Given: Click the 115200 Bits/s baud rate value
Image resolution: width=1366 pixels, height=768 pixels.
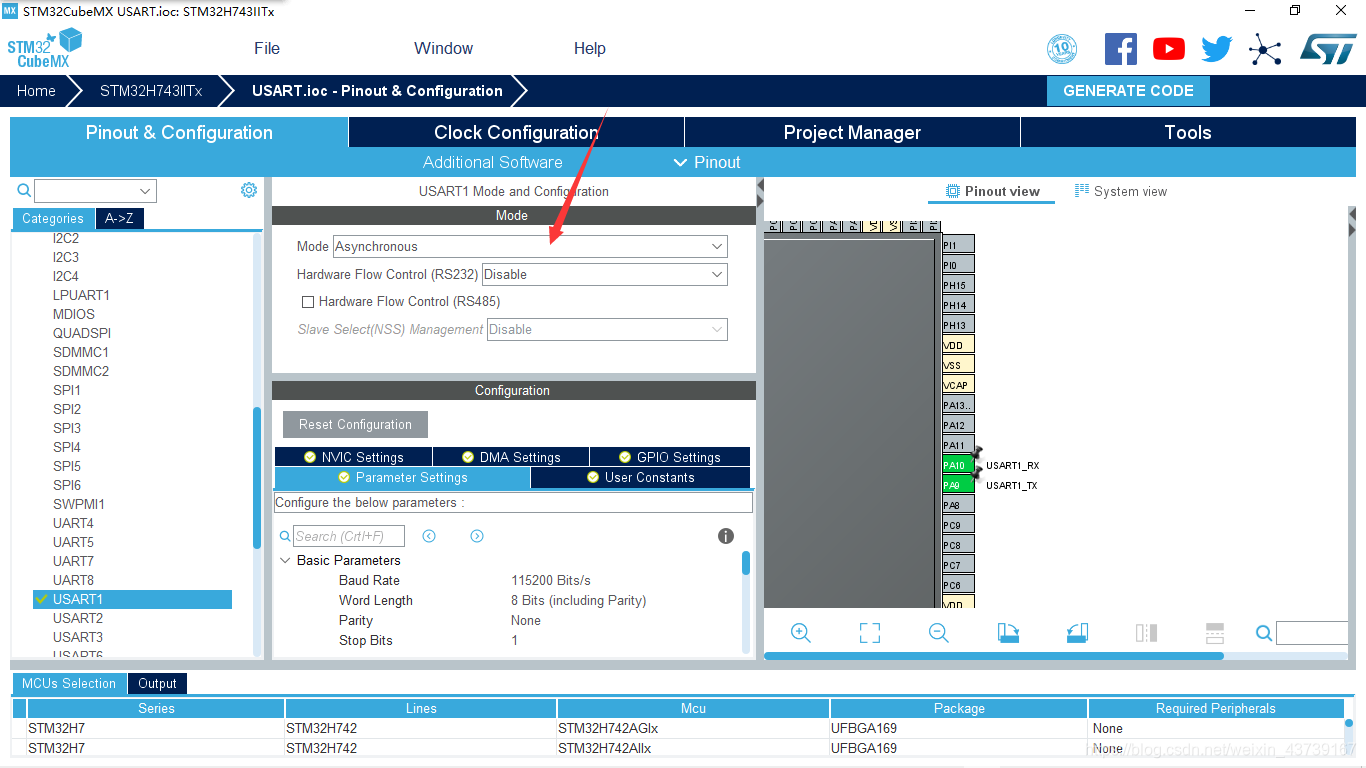Looking at the screenshot, I should (x=551, y=580).
